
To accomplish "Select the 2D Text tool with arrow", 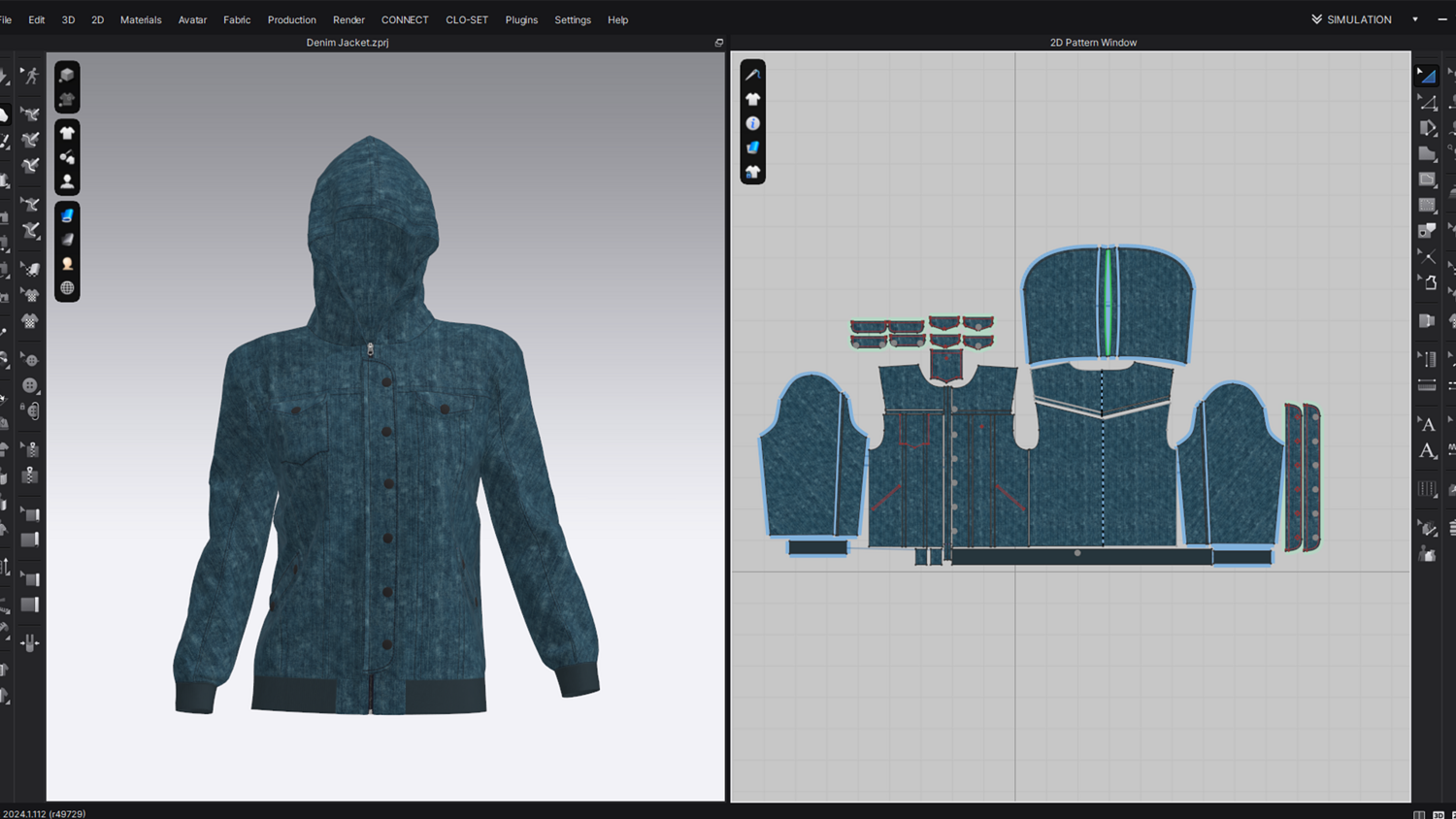I will pyautogui.click(x=1427, y=424).
